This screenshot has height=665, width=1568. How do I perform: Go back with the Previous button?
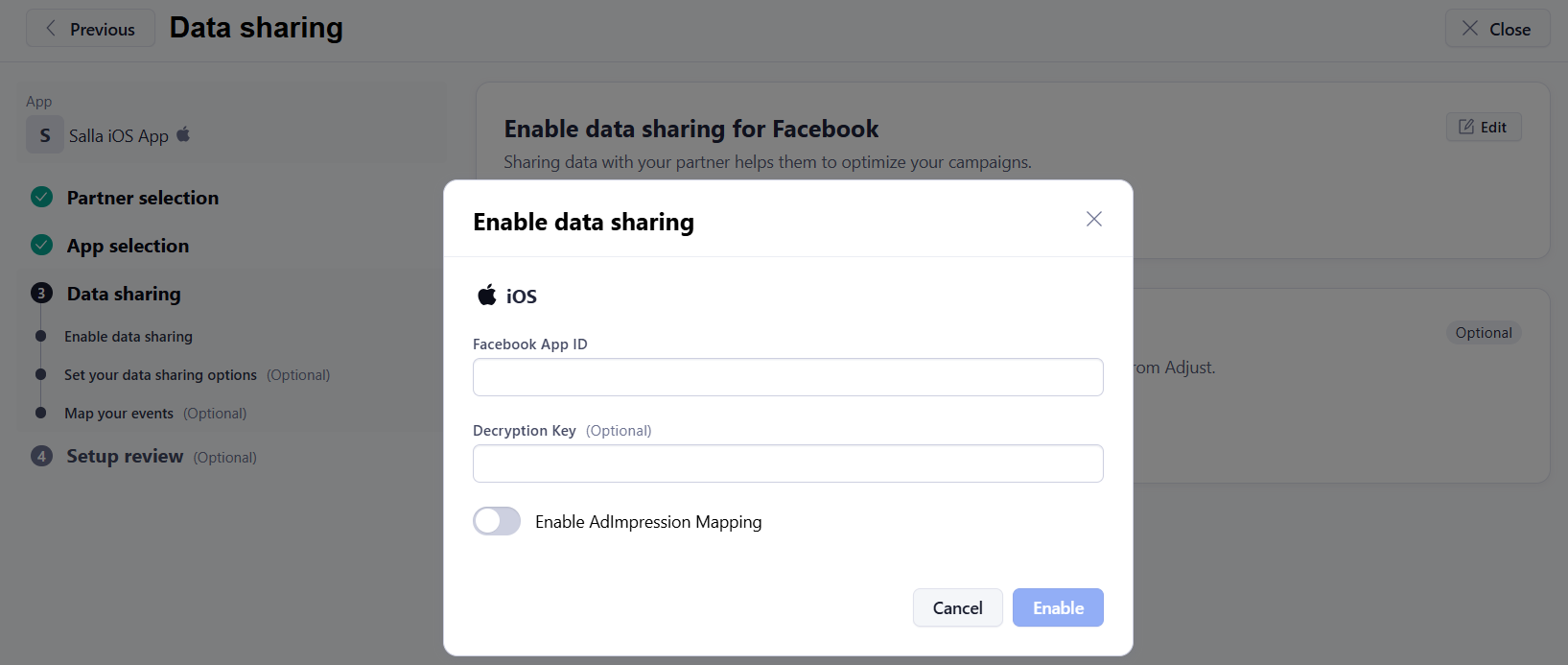(90, 29)
